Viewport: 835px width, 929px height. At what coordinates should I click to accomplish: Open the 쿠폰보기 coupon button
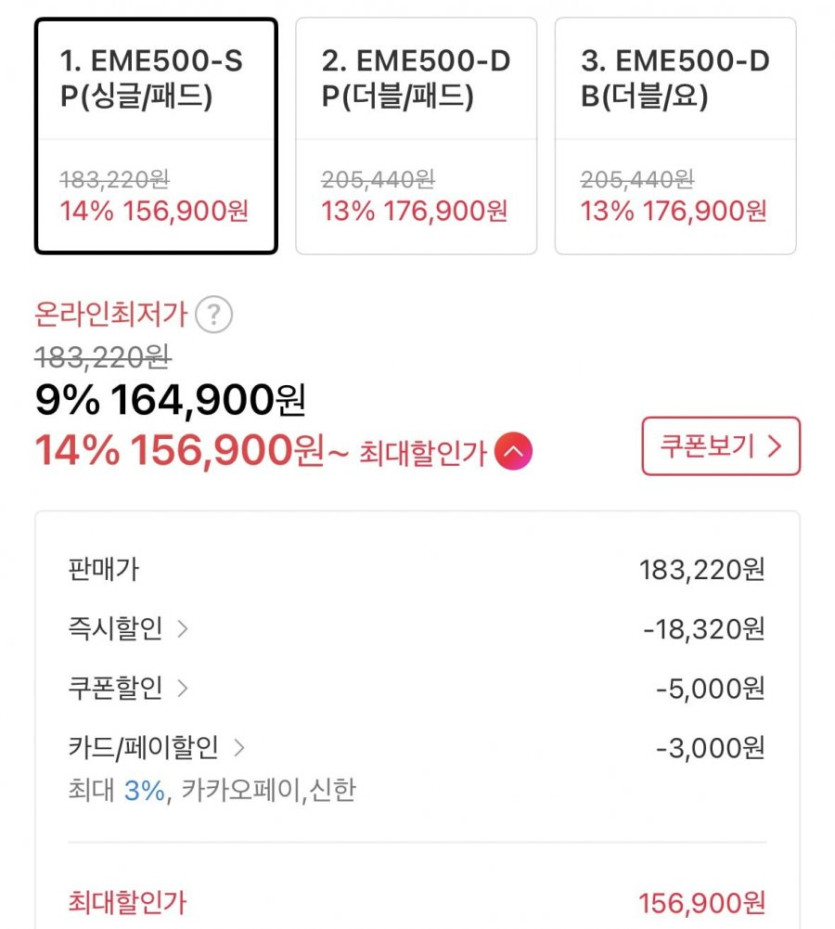click(721, 446)
